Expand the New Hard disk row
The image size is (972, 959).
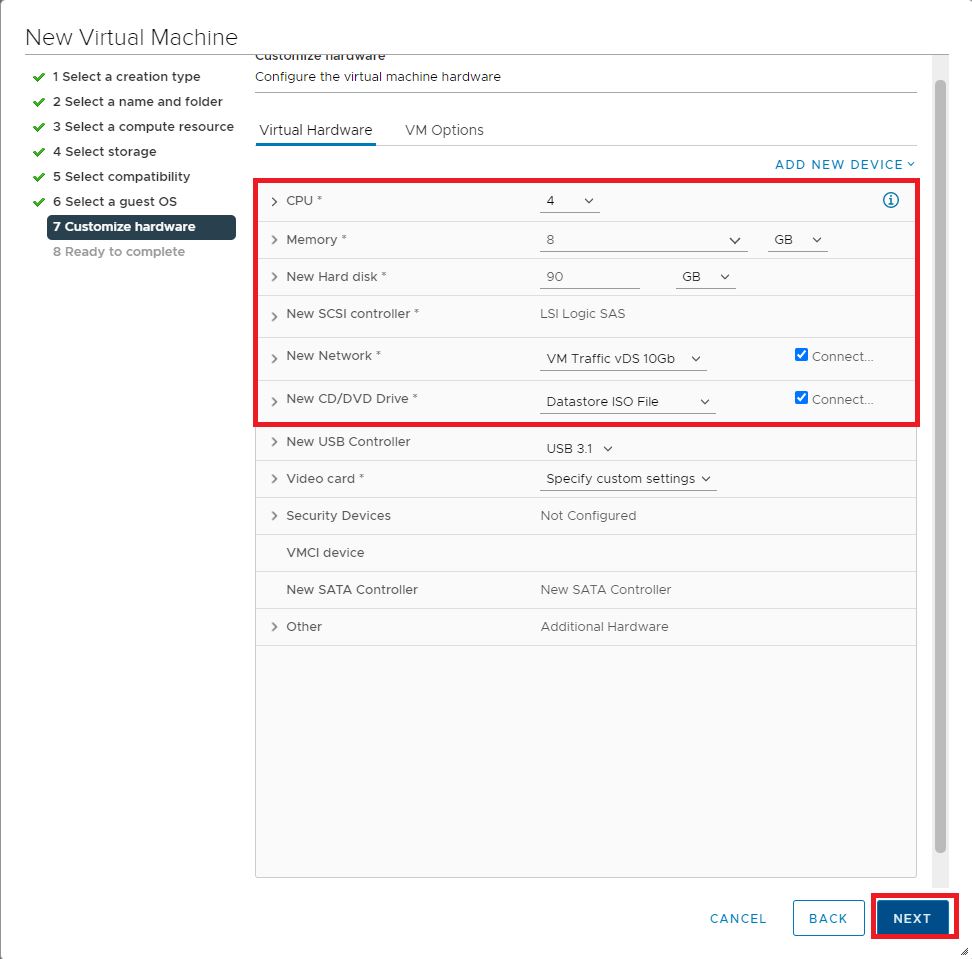point(274,278)
